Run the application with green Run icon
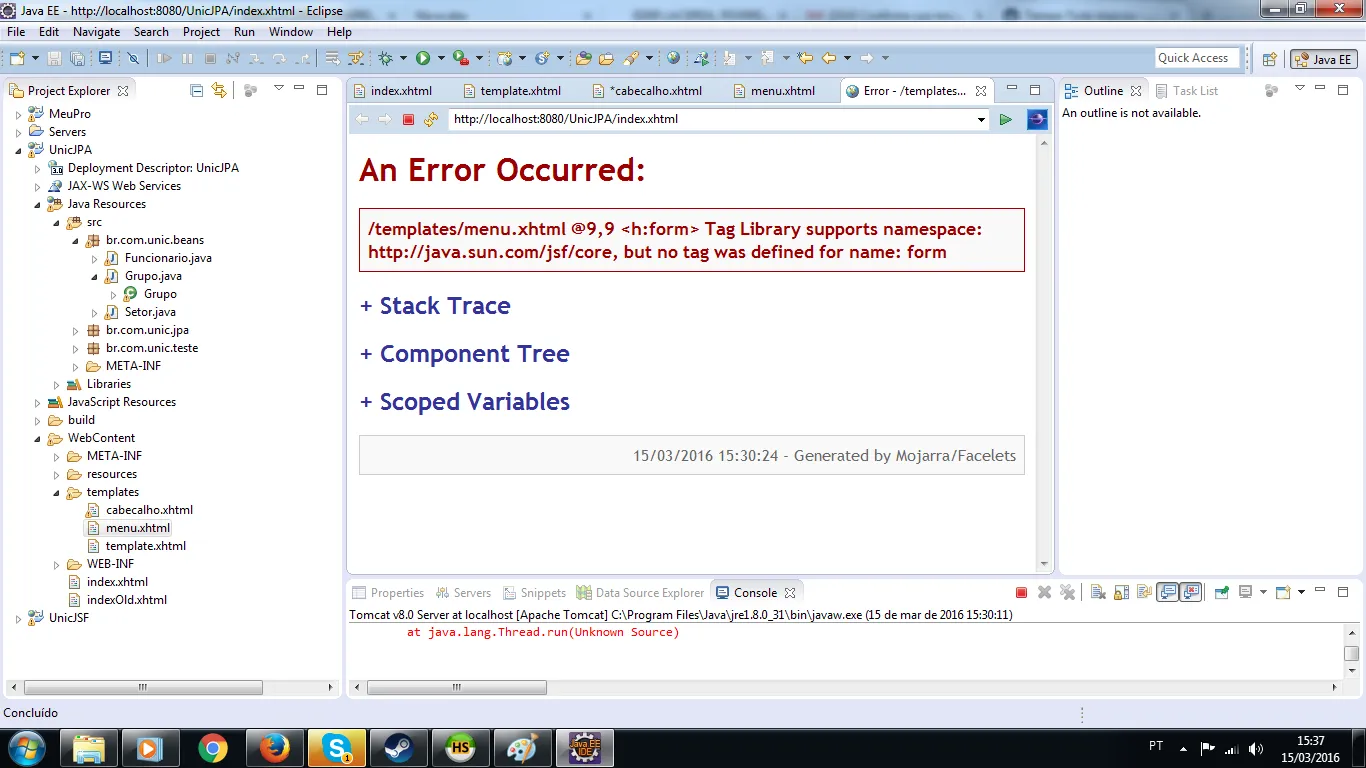1366x768 pixels. [423, 59]
